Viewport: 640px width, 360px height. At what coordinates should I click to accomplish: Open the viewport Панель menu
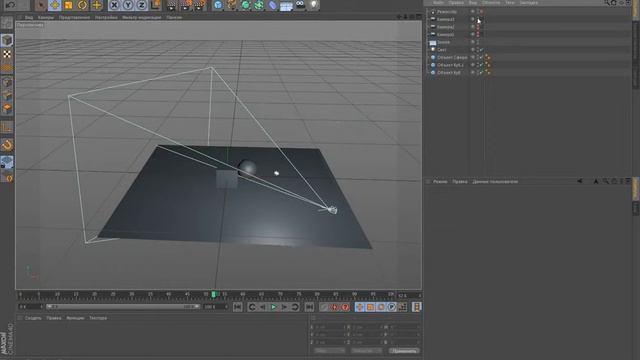(x=174, y=18)
